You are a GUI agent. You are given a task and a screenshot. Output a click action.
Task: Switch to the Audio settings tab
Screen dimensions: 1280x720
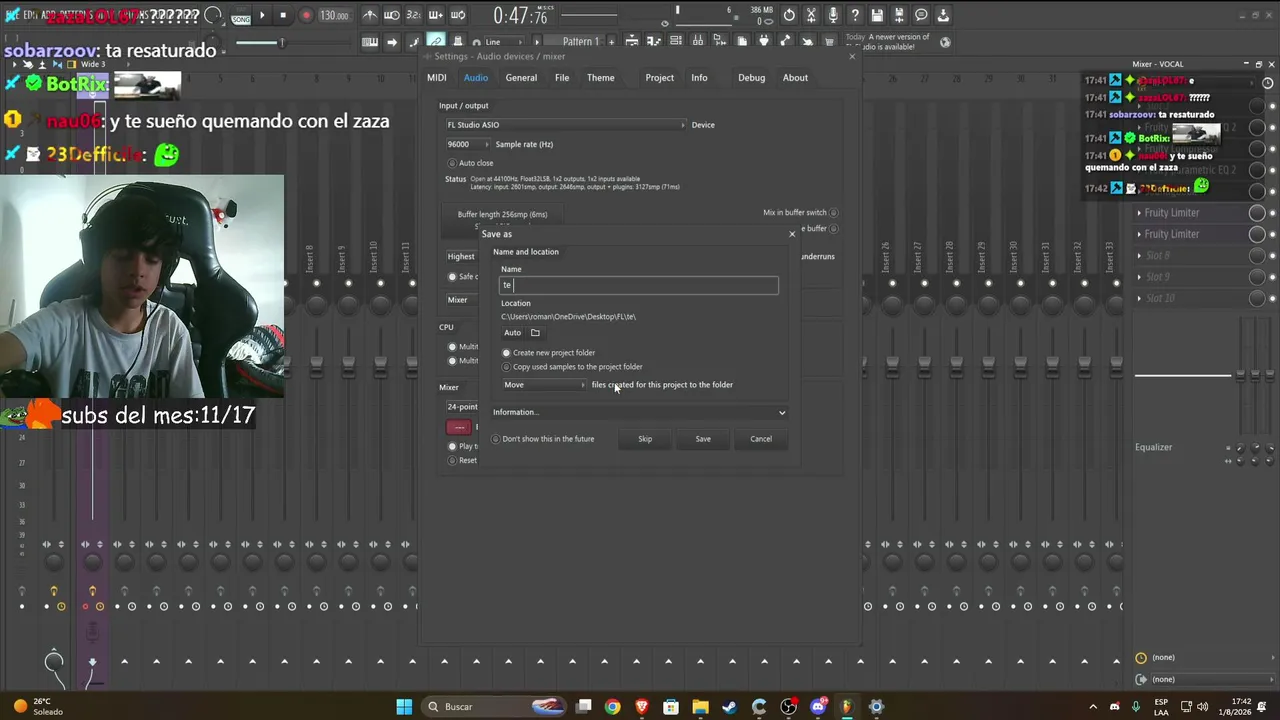click(476, 78)
